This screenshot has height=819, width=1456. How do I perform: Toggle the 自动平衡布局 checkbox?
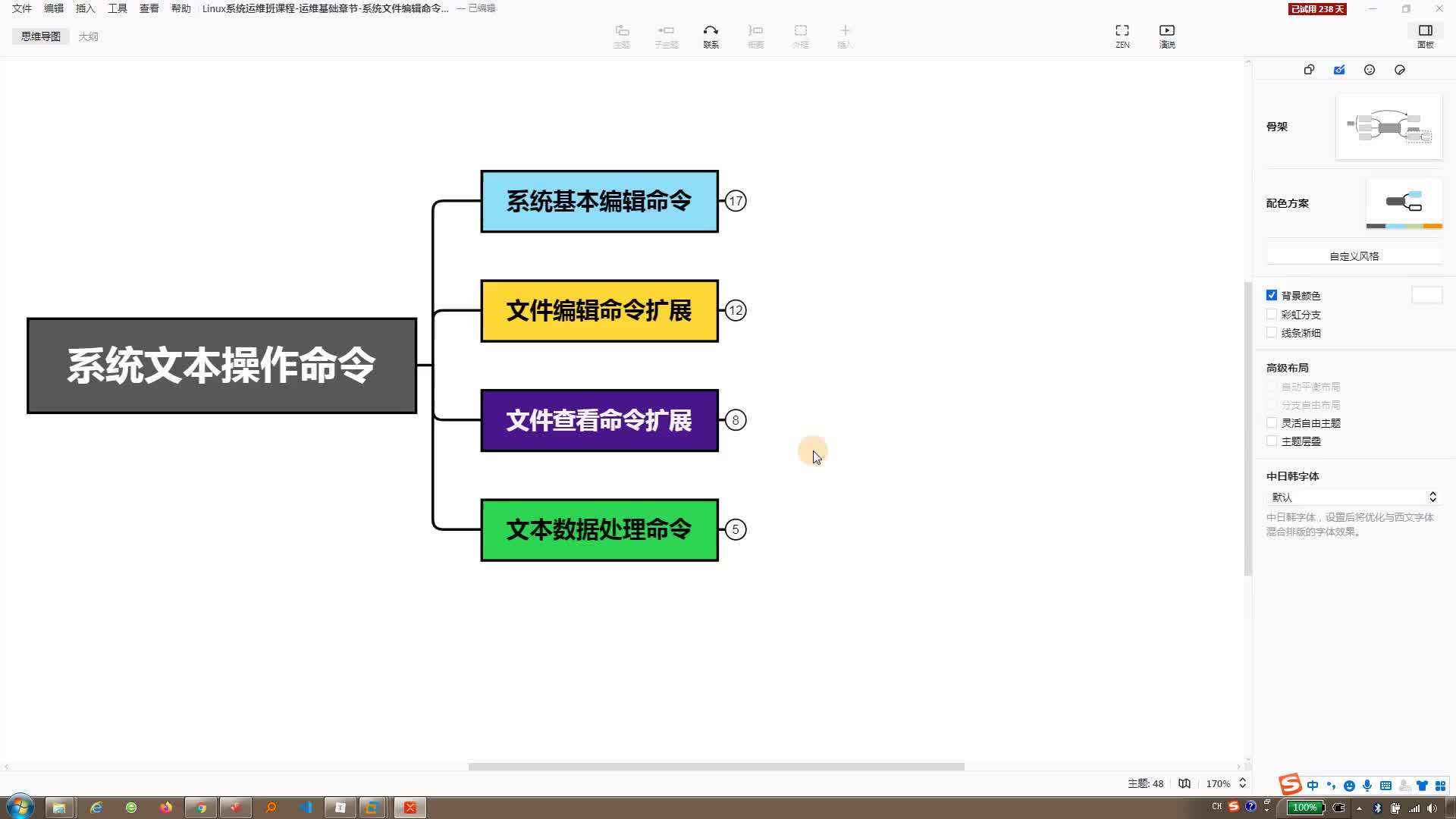click(x=1272, y=387)
